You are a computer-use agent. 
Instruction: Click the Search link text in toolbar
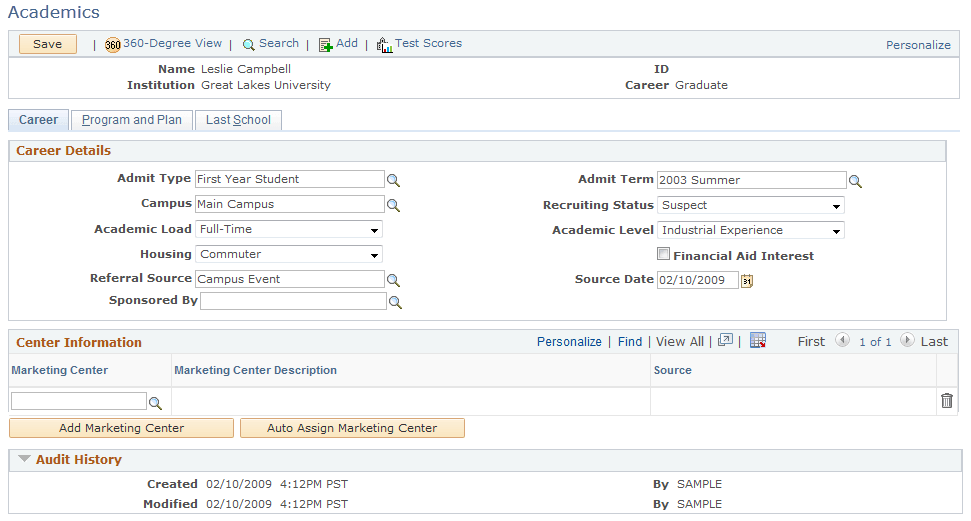tap(279, 43)
